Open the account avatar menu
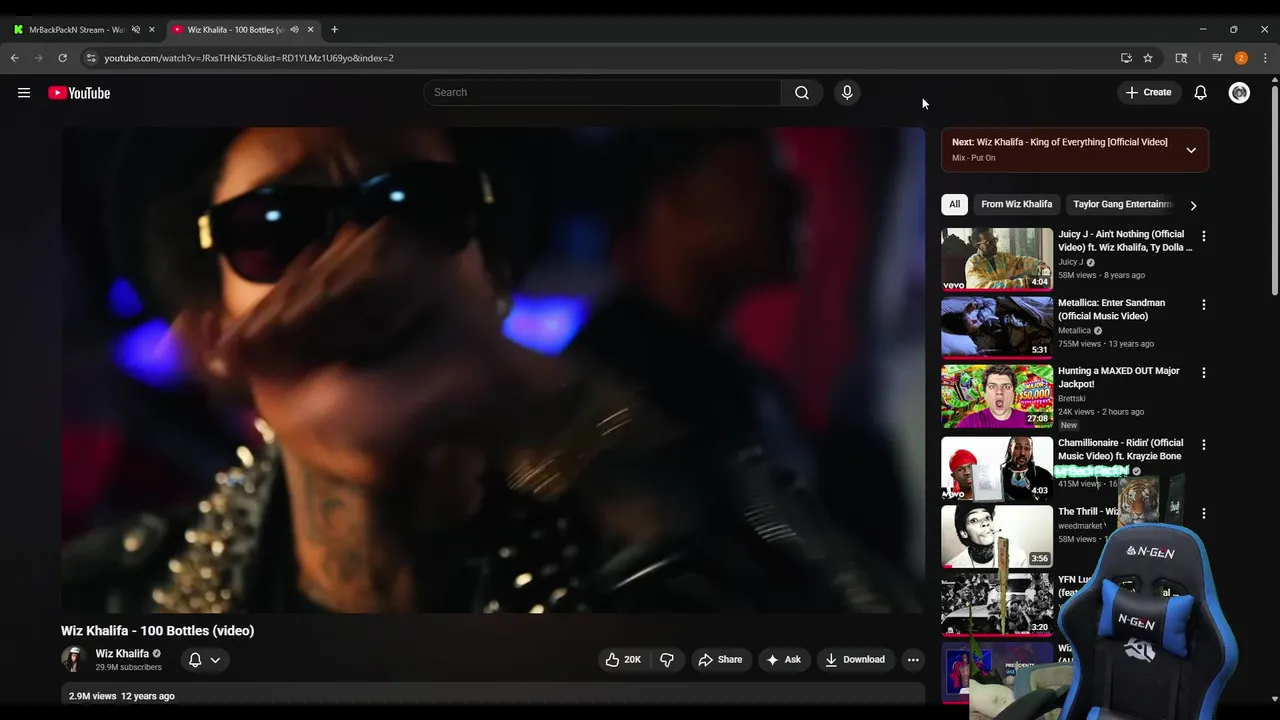1280x720 pixels. [1239, 93]
